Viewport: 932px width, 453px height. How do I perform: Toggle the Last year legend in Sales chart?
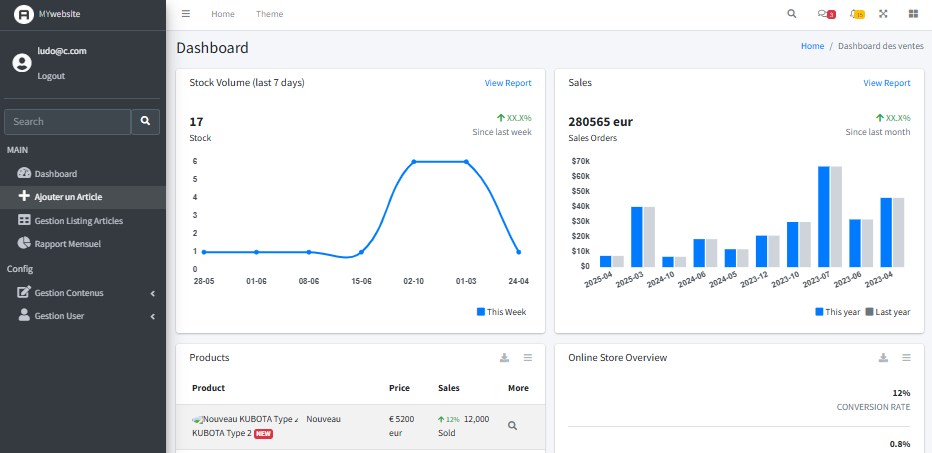click(x=887, y=312)
